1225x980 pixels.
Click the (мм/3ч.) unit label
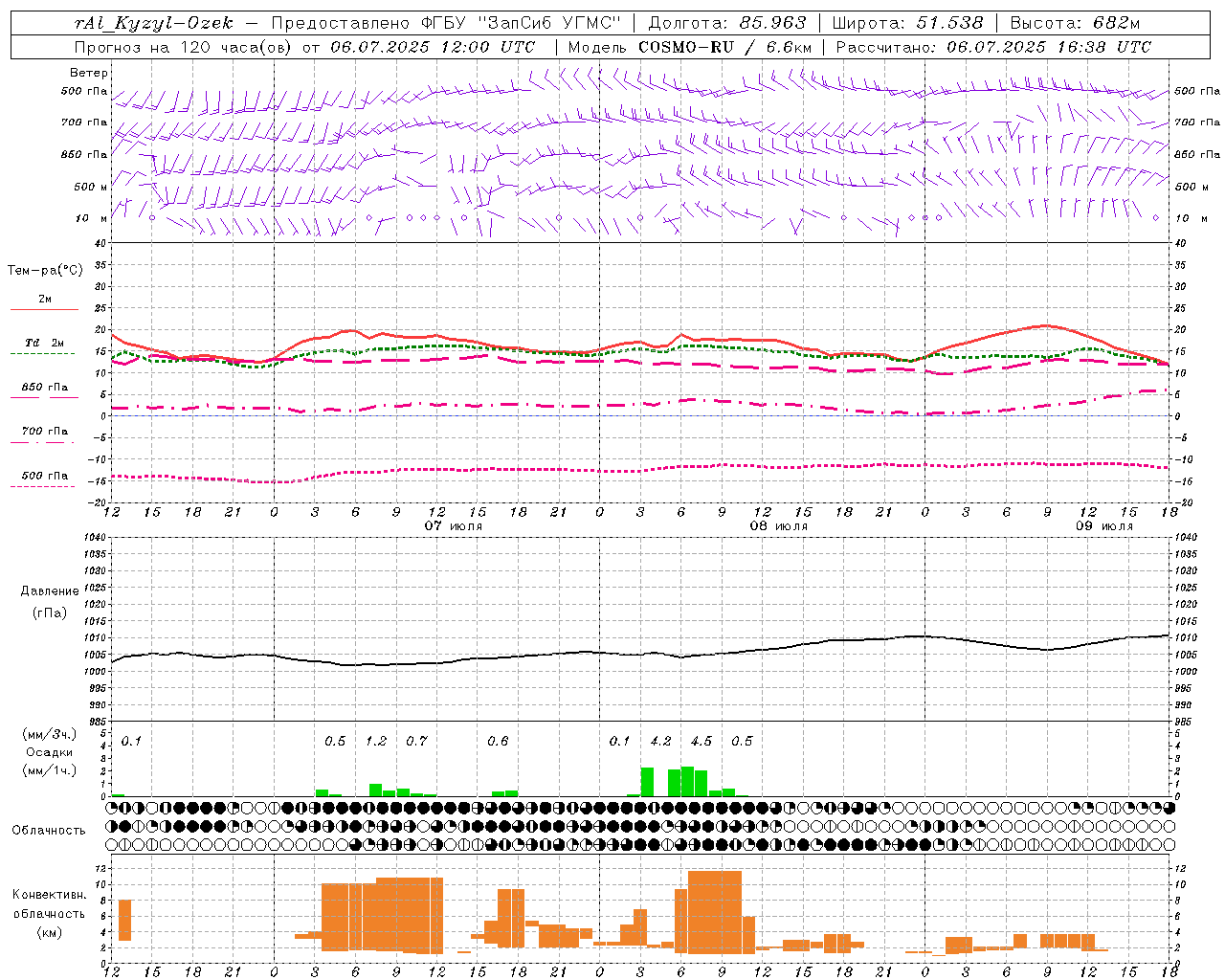point(50,734)
